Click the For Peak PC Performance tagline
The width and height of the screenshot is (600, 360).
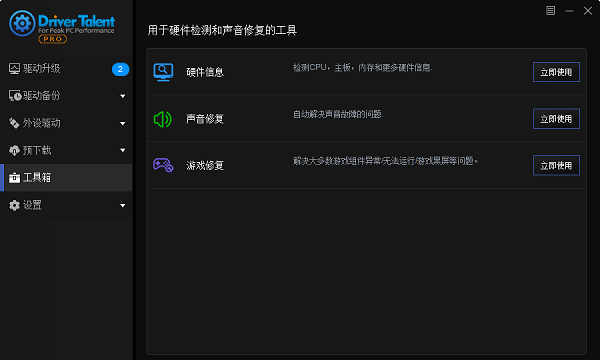click(x=76, y=31)
